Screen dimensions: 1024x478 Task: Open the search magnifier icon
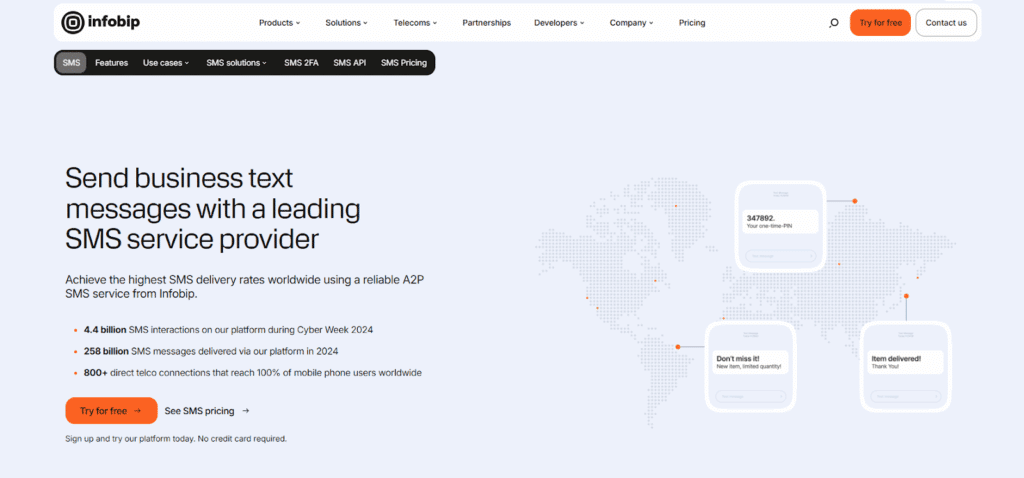pos(834,23)
